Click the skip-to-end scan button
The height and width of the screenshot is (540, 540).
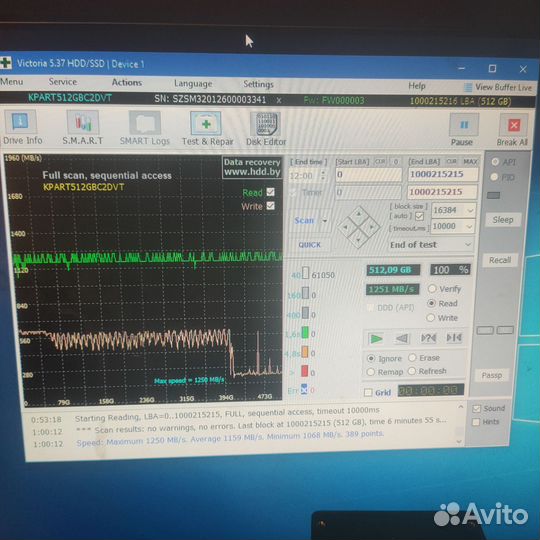[x=454, y=337]
